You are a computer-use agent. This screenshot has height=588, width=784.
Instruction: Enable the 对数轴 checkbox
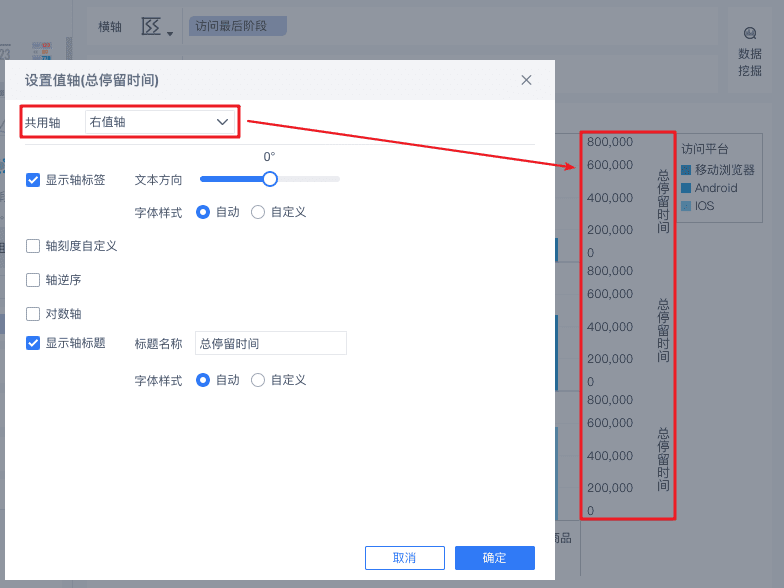[x=33, y=314]
